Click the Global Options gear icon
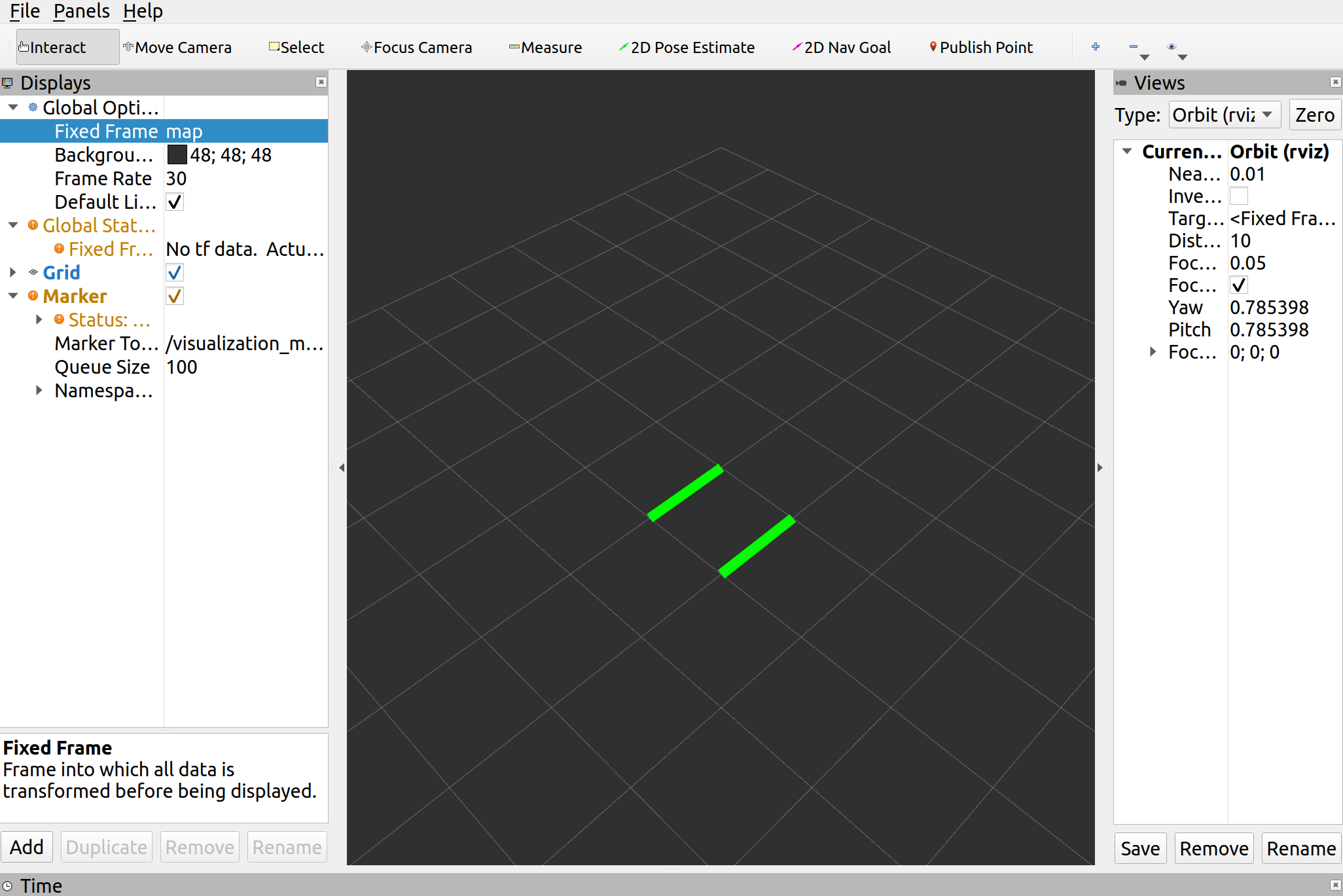 tap(33, 107)
